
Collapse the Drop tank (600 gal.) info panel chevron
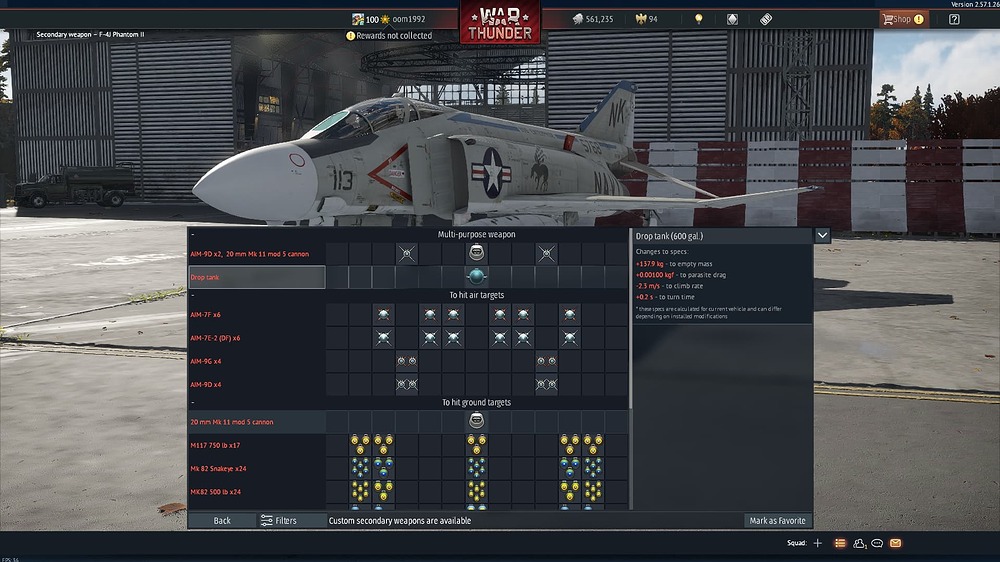pos(823,235)
